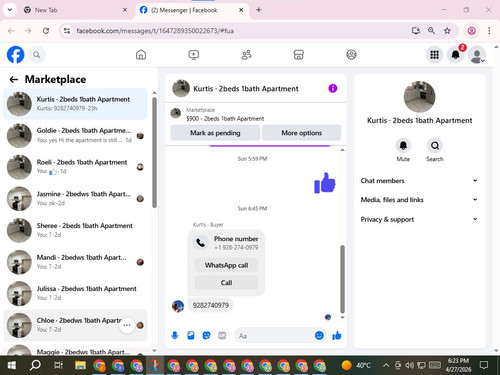
Task: Click the 9282740979 message bubble
Action: click(x=211, y=305)
